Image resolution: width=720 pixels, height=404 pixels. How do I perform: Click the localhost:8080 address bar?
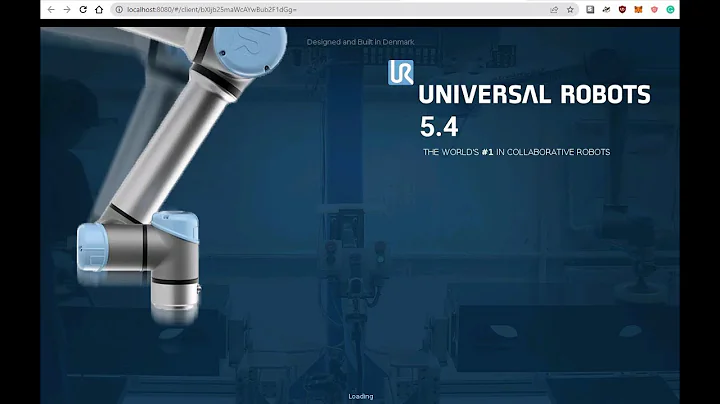343,10
